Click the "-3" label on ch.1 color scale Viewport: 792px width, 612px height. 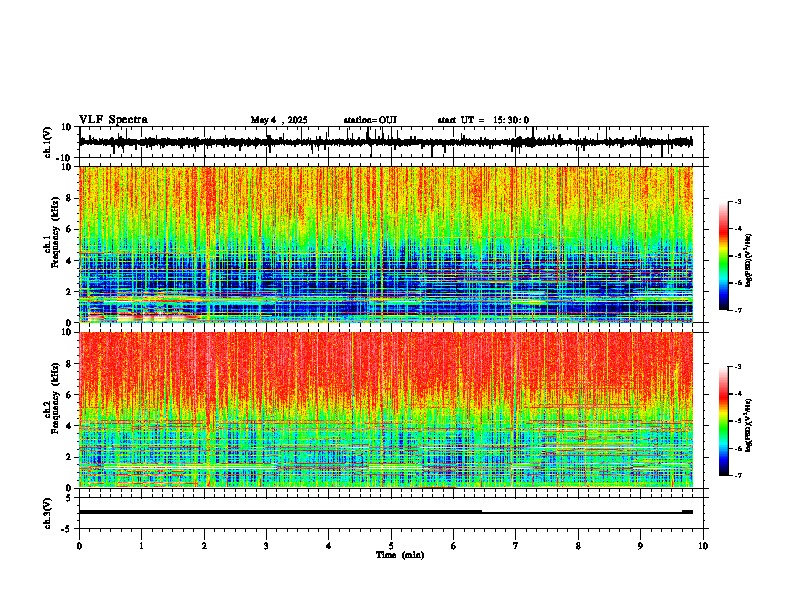pos(737,202)
